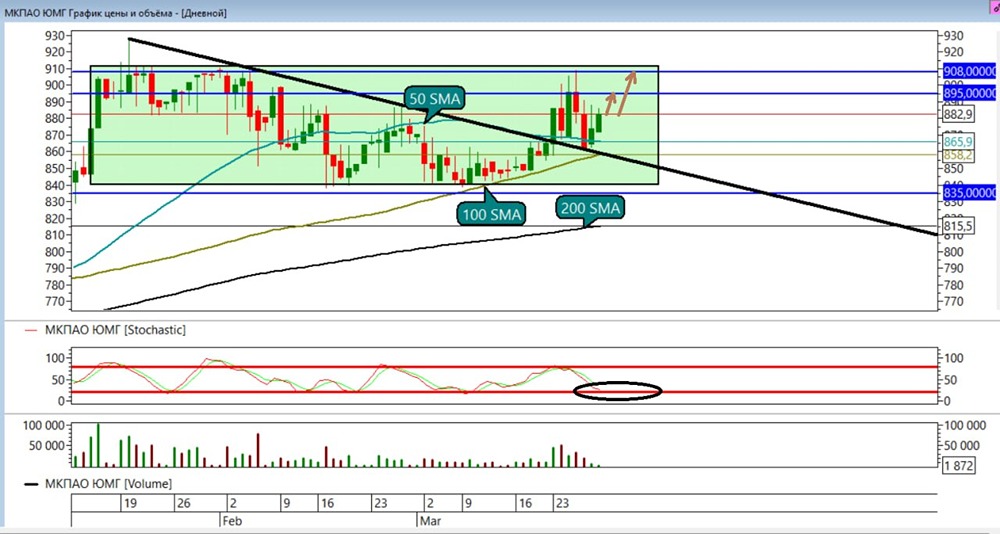Click the '16' date label in February

327,503
